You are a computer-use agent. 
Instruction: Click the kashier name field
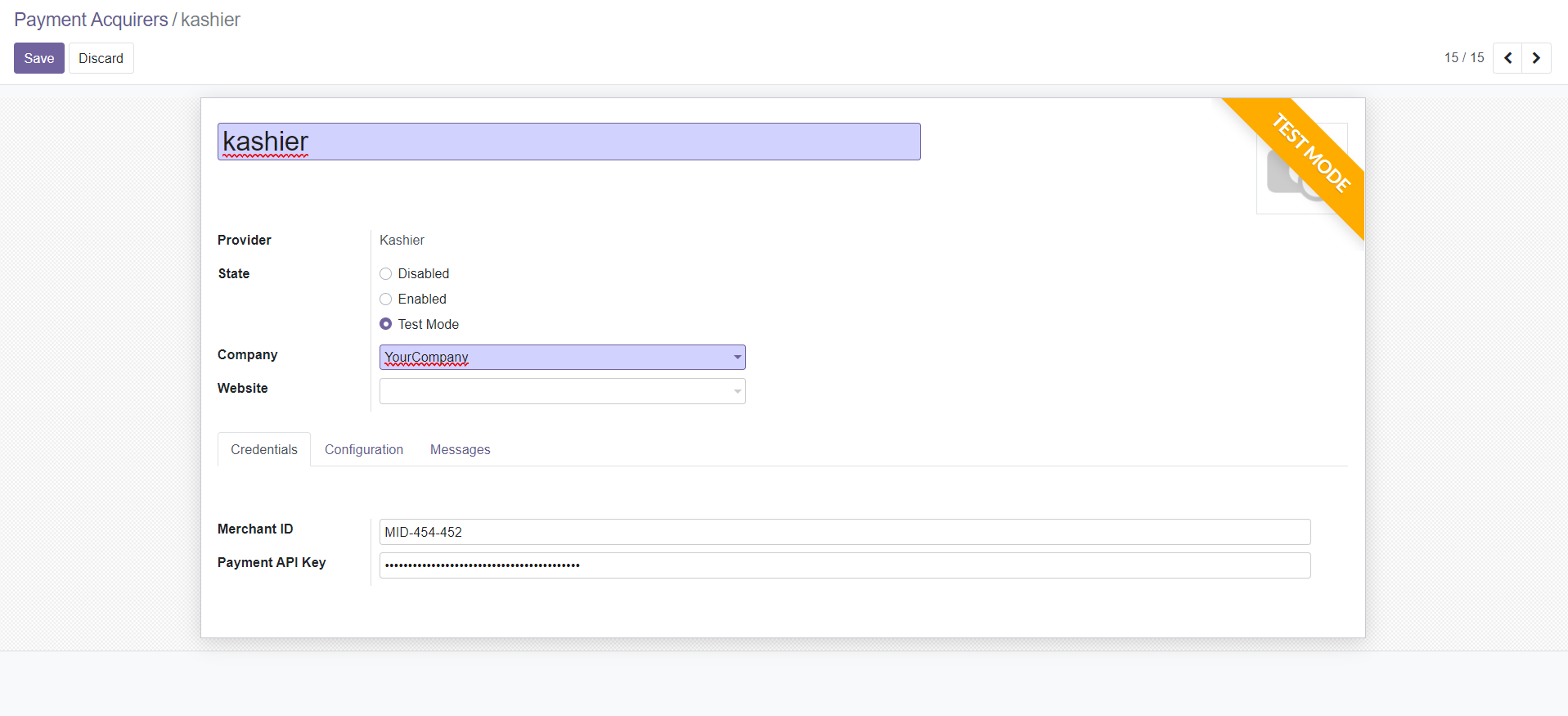click(x=569, y=142)
